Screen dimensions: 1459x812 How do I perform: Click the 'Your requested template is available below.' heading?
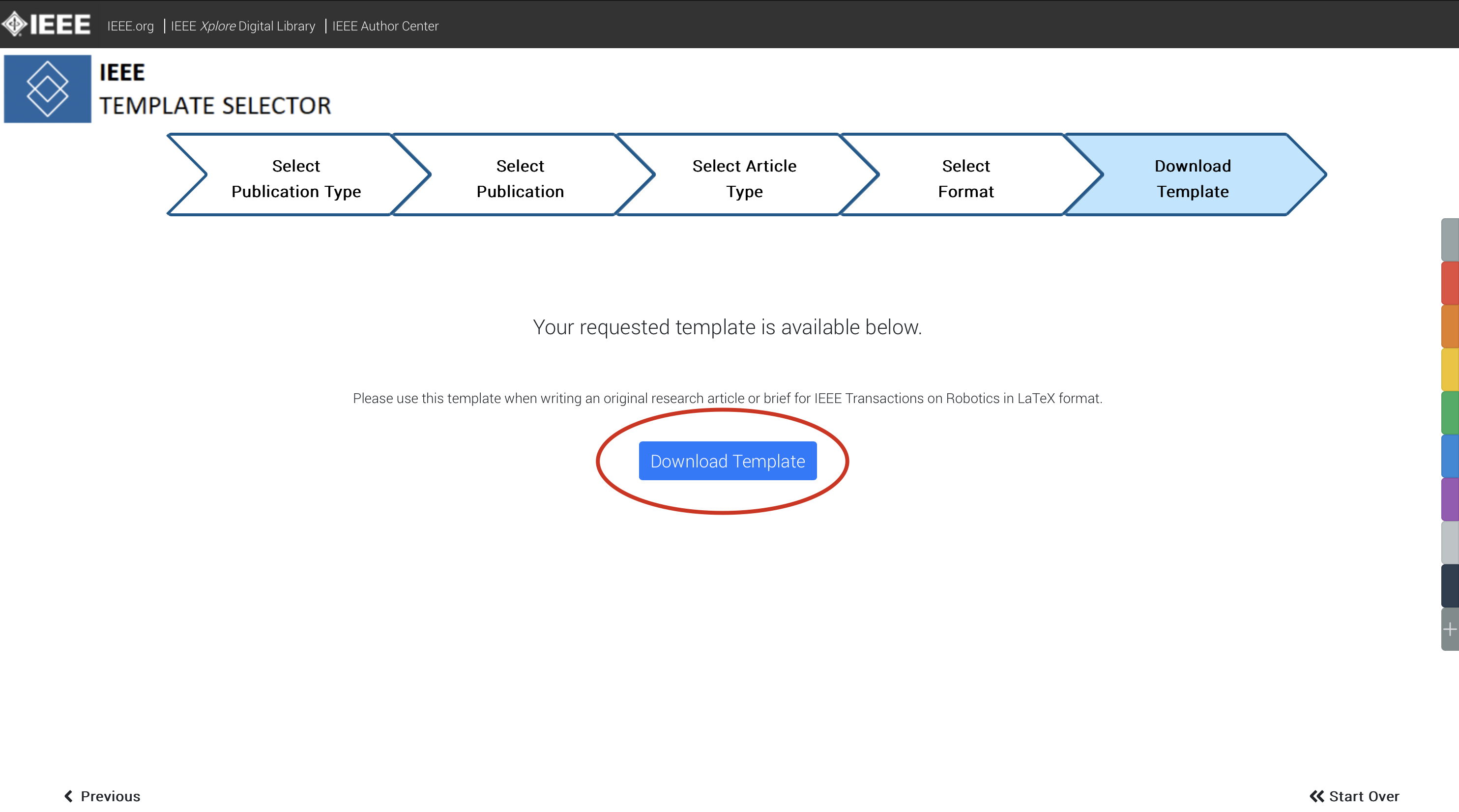[x=727, y=327]
